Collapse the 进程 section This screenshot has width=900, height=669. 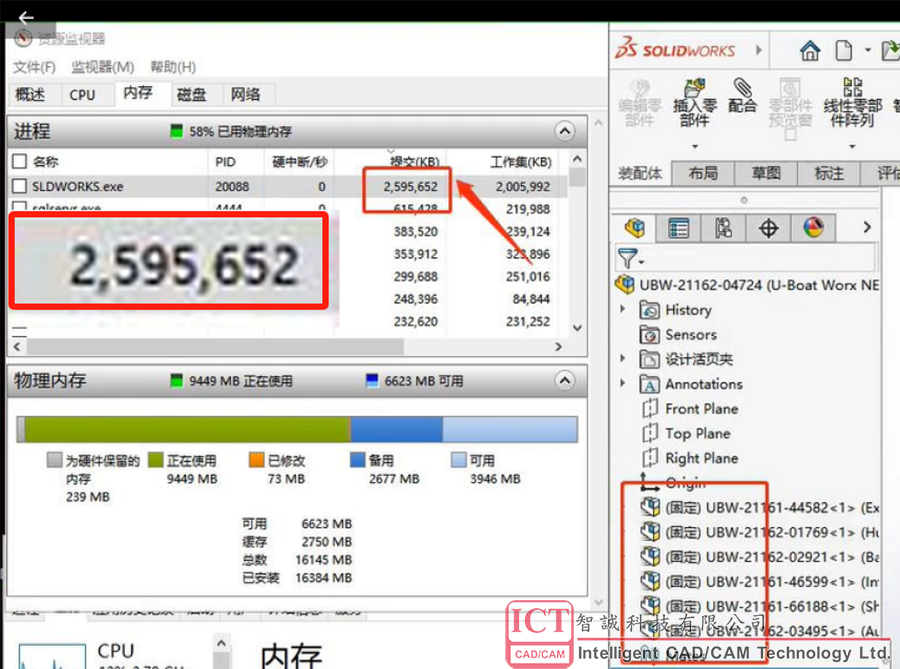click(565, 131)
